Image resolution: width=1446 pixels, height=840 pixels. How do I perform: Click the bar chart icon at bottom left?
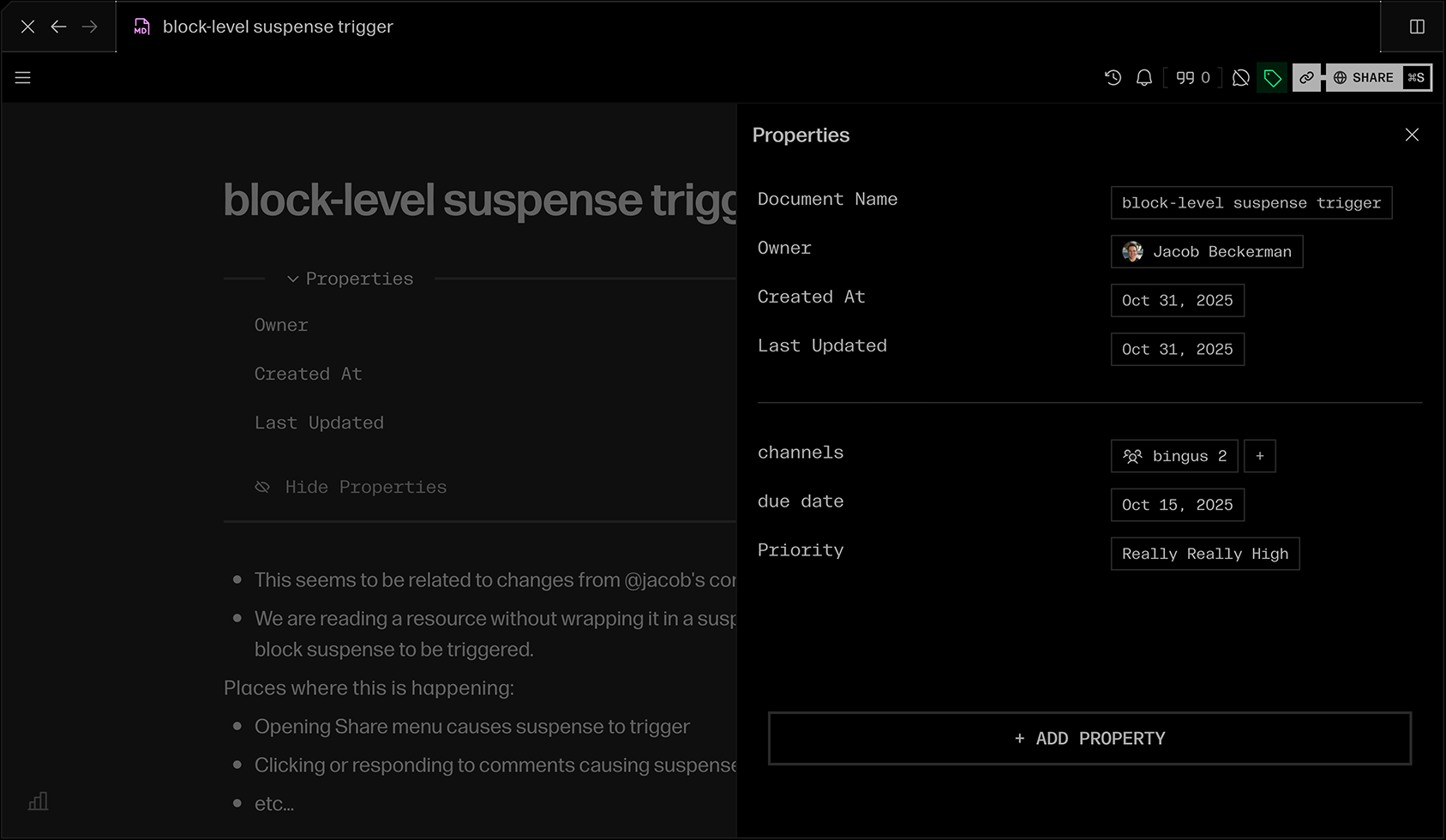(x=39, y=801)
